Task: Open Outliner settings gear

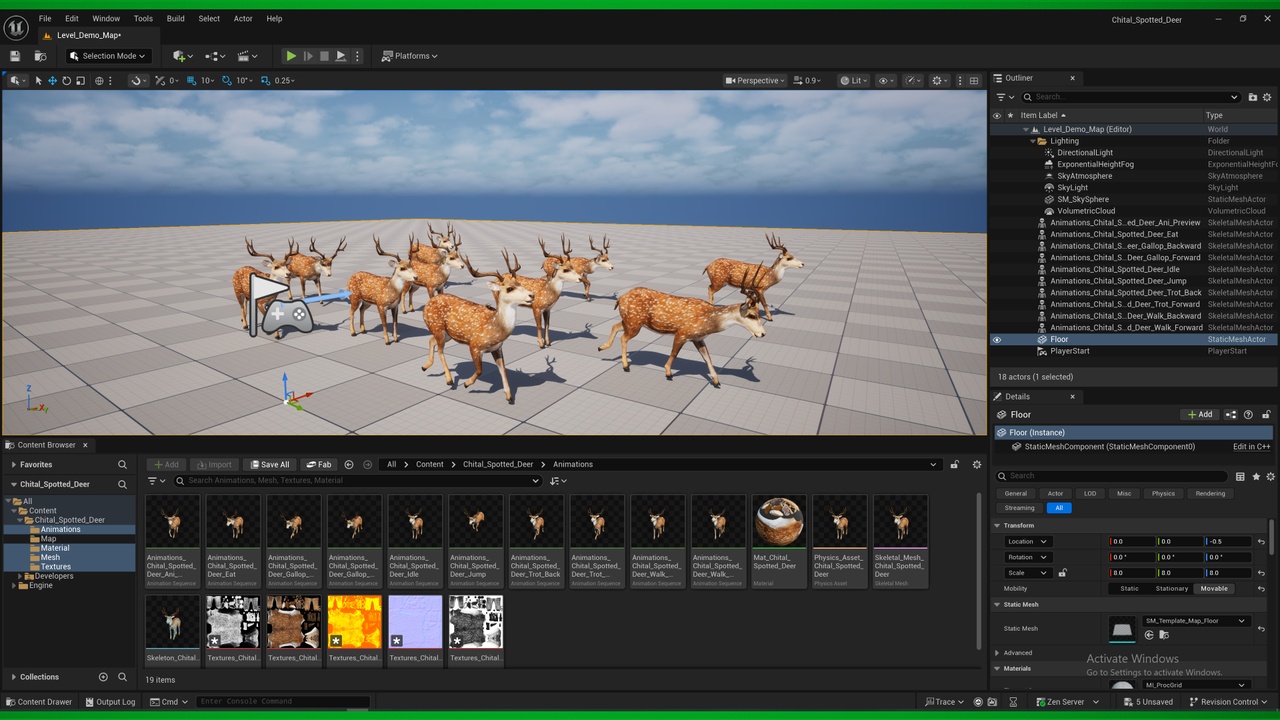Action: coord(1268,97)
